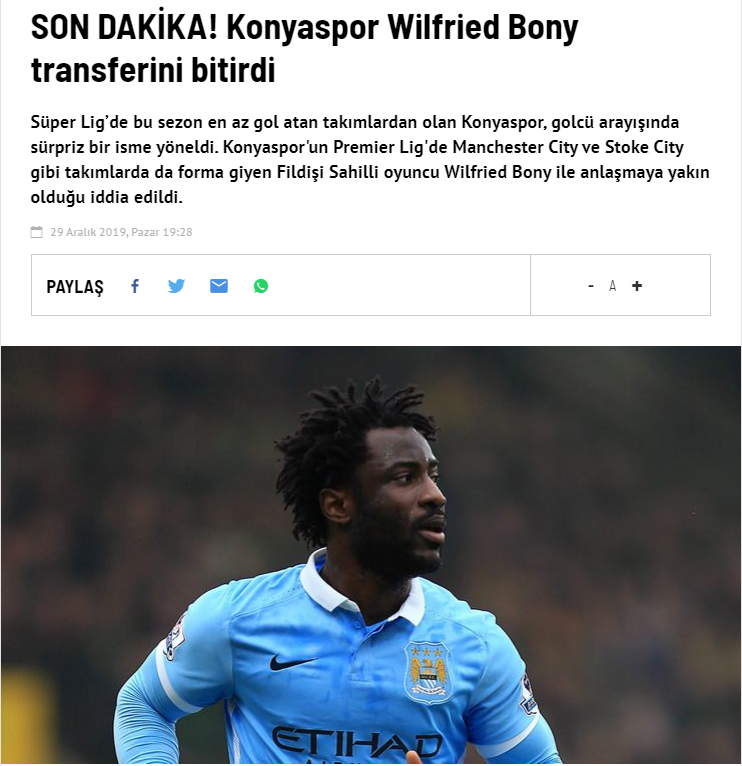Decrease article font size with minus

591,286
